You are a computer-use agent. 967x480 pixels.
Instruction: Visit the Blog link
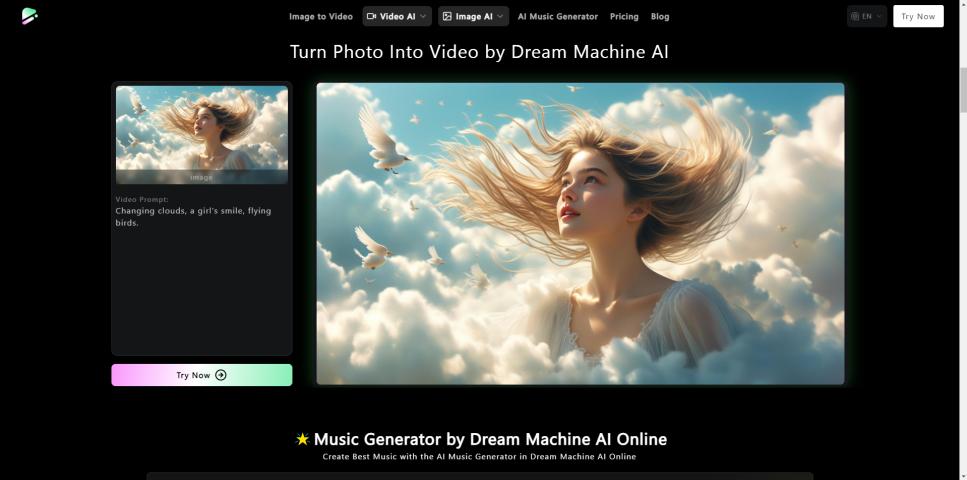pos(660,16)
